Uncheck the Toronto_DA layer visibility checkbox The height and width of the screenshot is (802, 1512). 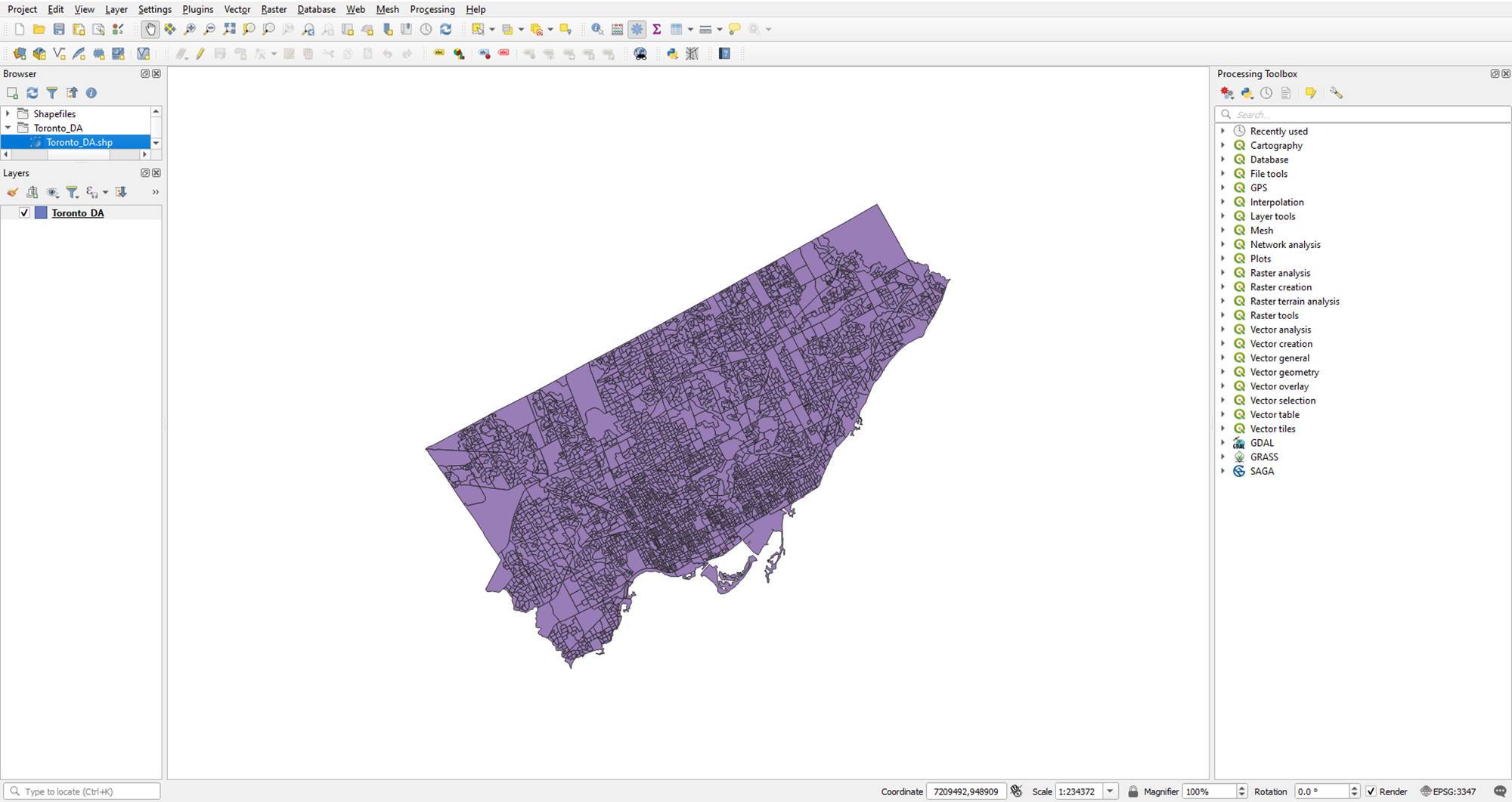[24, 213]
